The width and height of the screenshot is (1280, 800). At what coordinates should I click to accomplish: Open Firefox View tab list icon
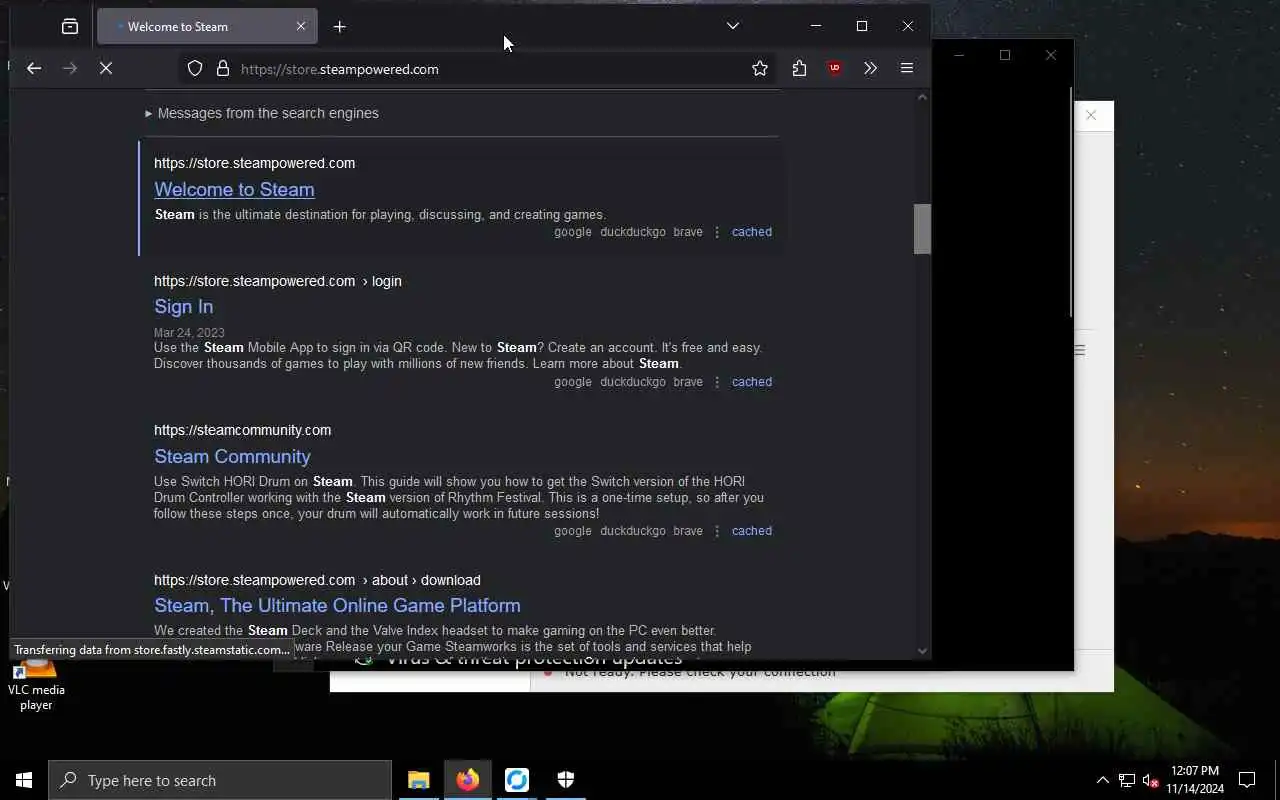[70, 27]
